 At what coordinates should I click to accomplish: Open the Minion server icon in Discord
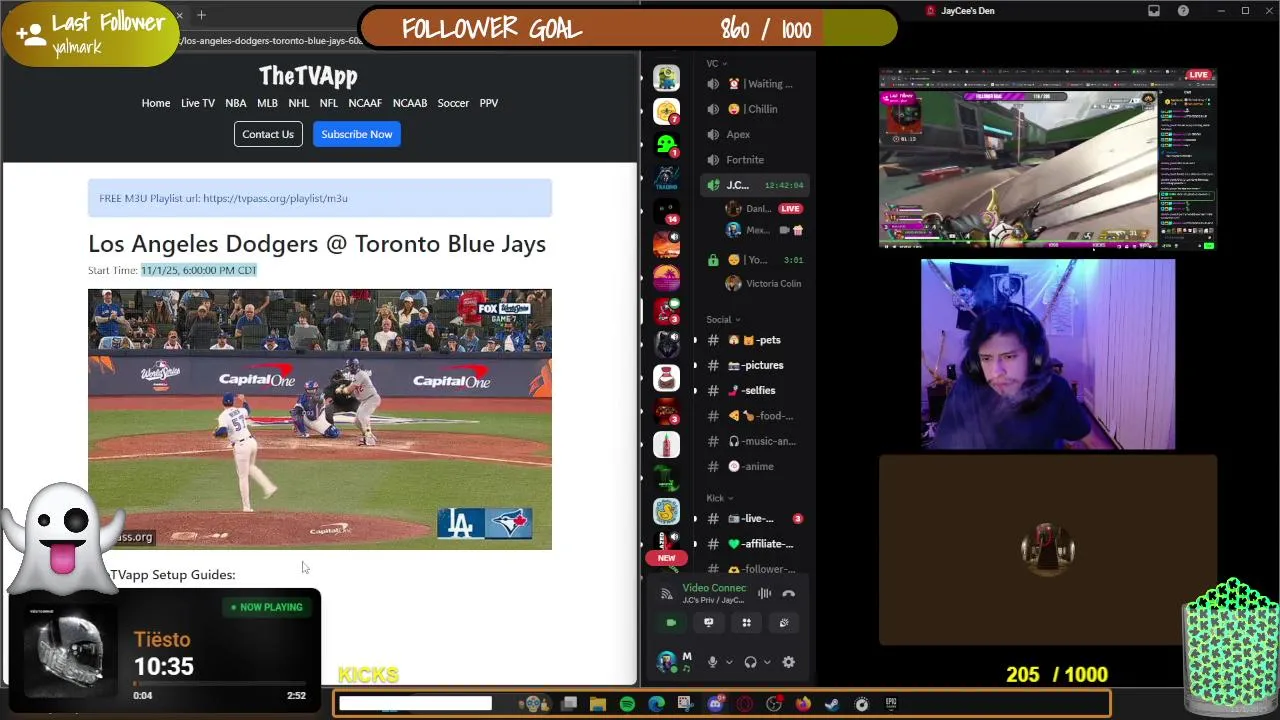coord(666,78)
